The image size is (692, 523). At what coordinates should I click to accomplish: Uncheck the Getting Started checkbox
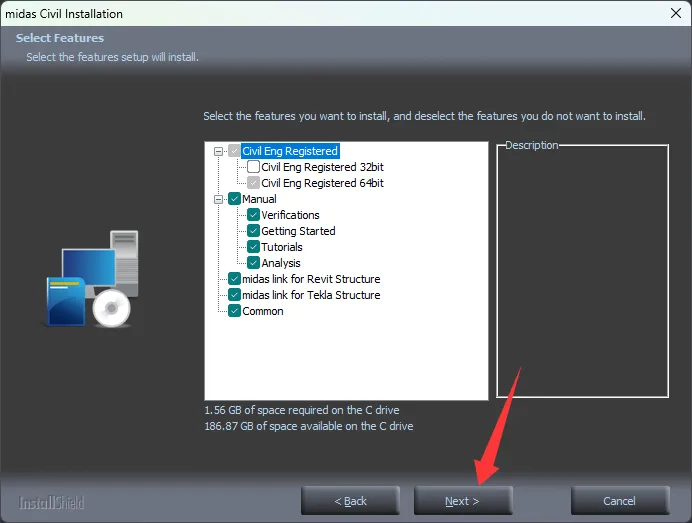pos(253,231)
